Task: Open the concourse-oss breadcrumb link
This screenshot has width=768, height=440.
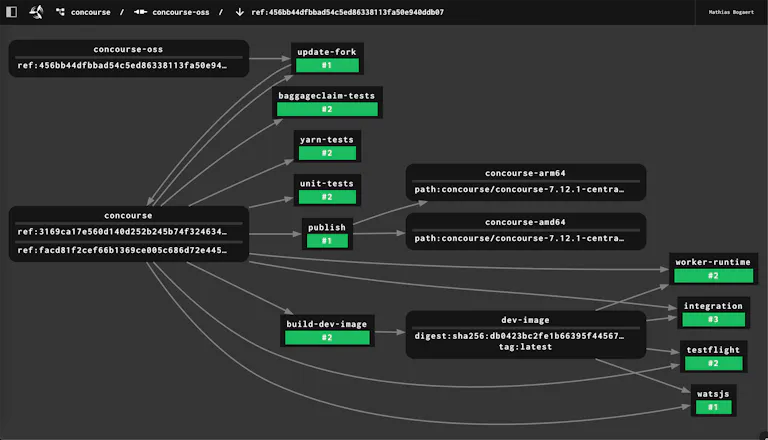Action: [181, 12]
